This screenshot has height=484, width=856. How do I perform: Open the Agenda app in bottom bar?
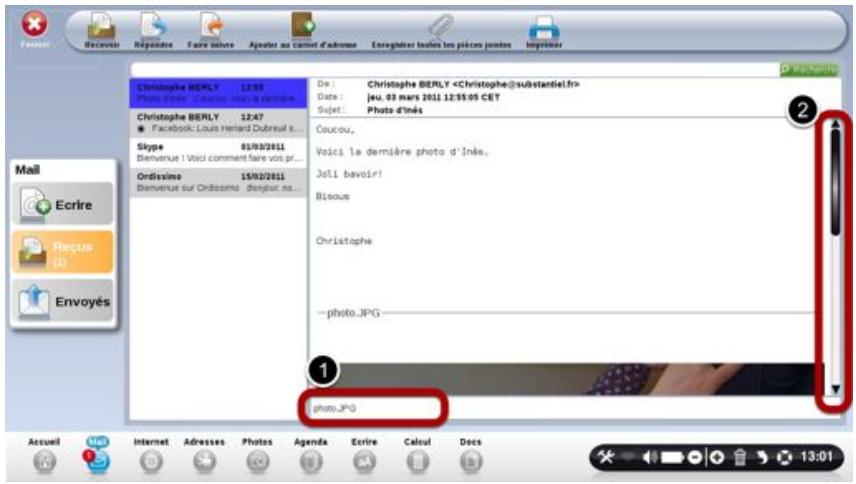[x=311, y=456]
